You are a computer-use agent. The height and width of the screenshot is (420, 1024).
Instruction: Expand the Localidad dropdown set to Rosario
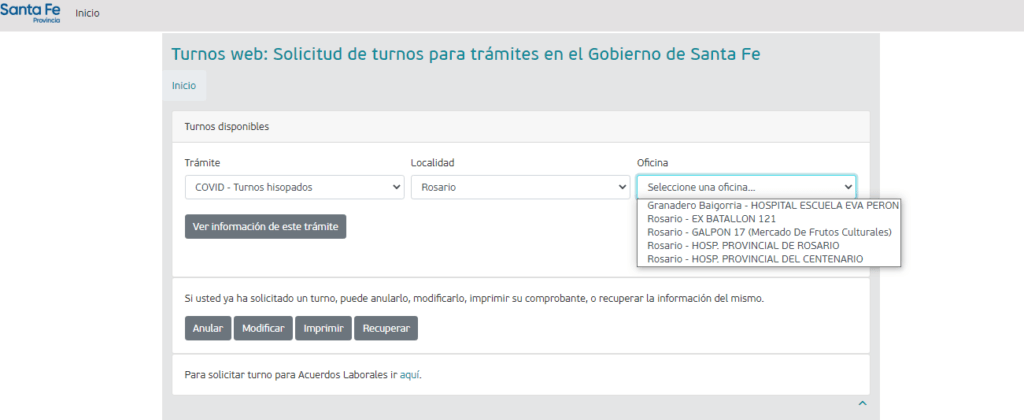pyautogui.click(x=520, y=187)
